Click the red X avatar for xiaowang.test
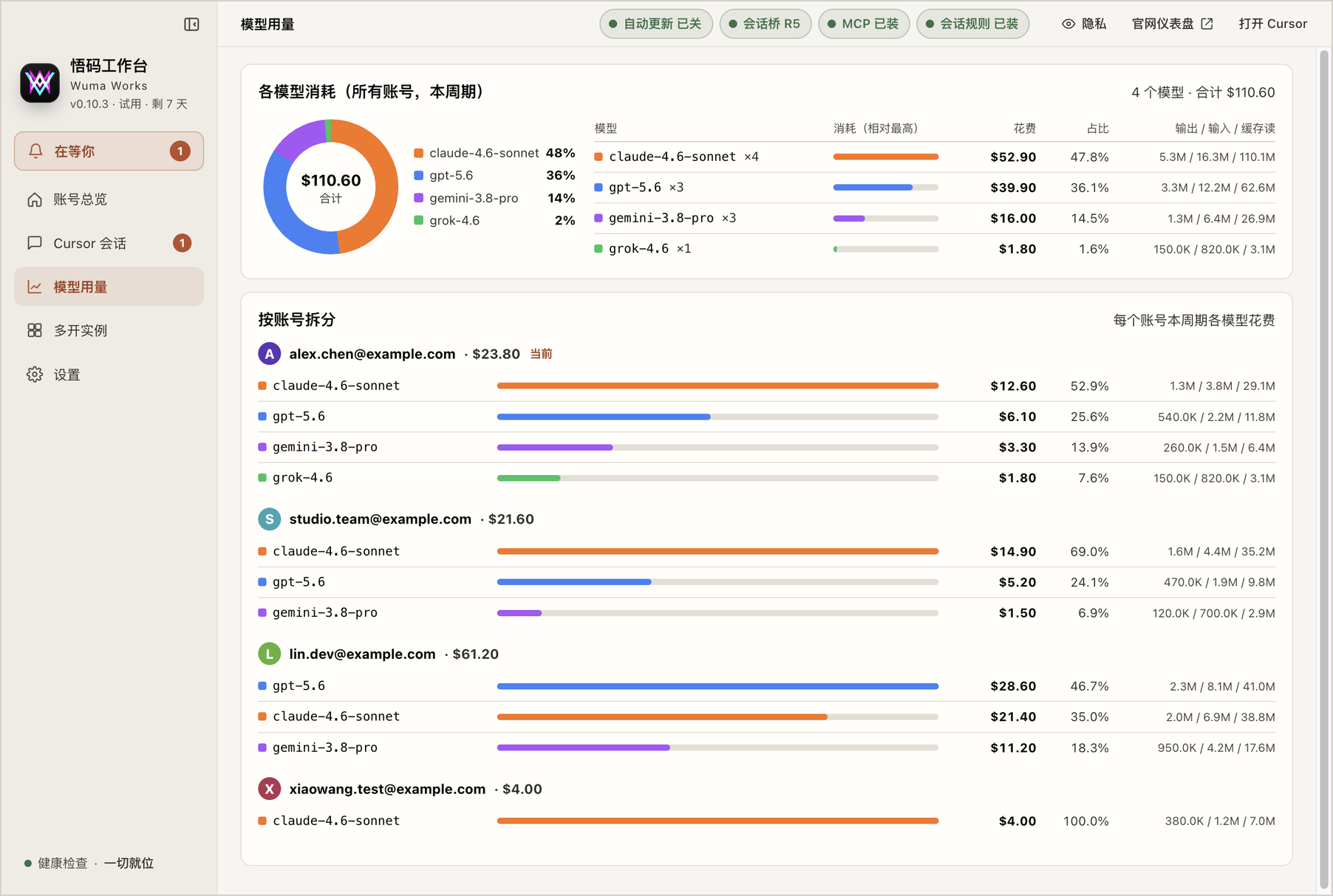The image size is (1333, 896). pyautogui.click(x=270, y=789)
